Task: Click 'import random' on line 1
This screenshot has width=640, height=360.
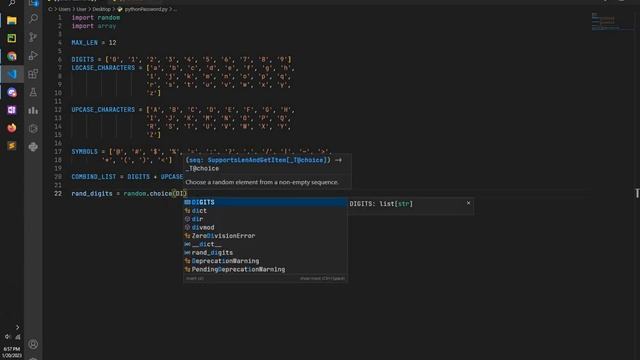Action: pyautogui.click(x=96, y=18)
